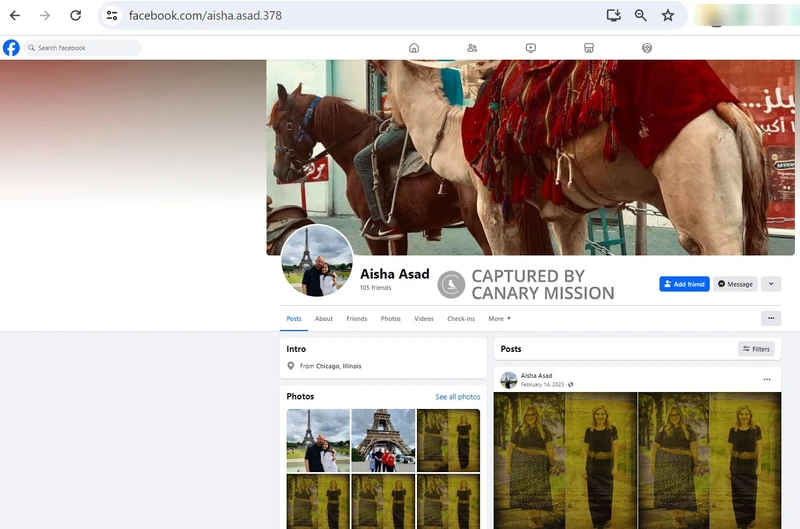Click the Chicago, Illinois location text
The image size is (800, 529).
click(338, 366)
